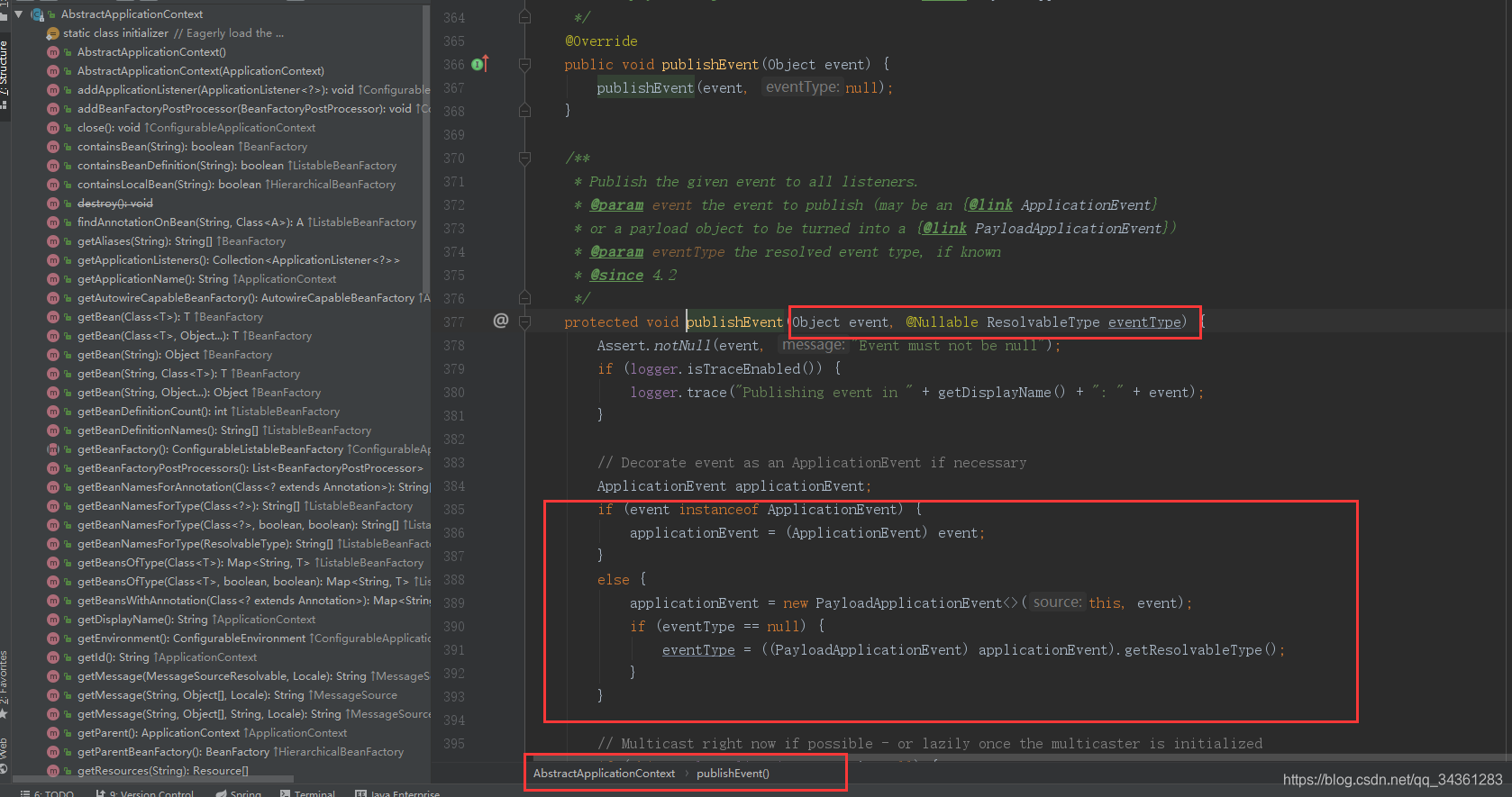Click public-access icon beside getApplicationName()
Viewport: 1512px width, 797px height.
[x=68, y=279]
